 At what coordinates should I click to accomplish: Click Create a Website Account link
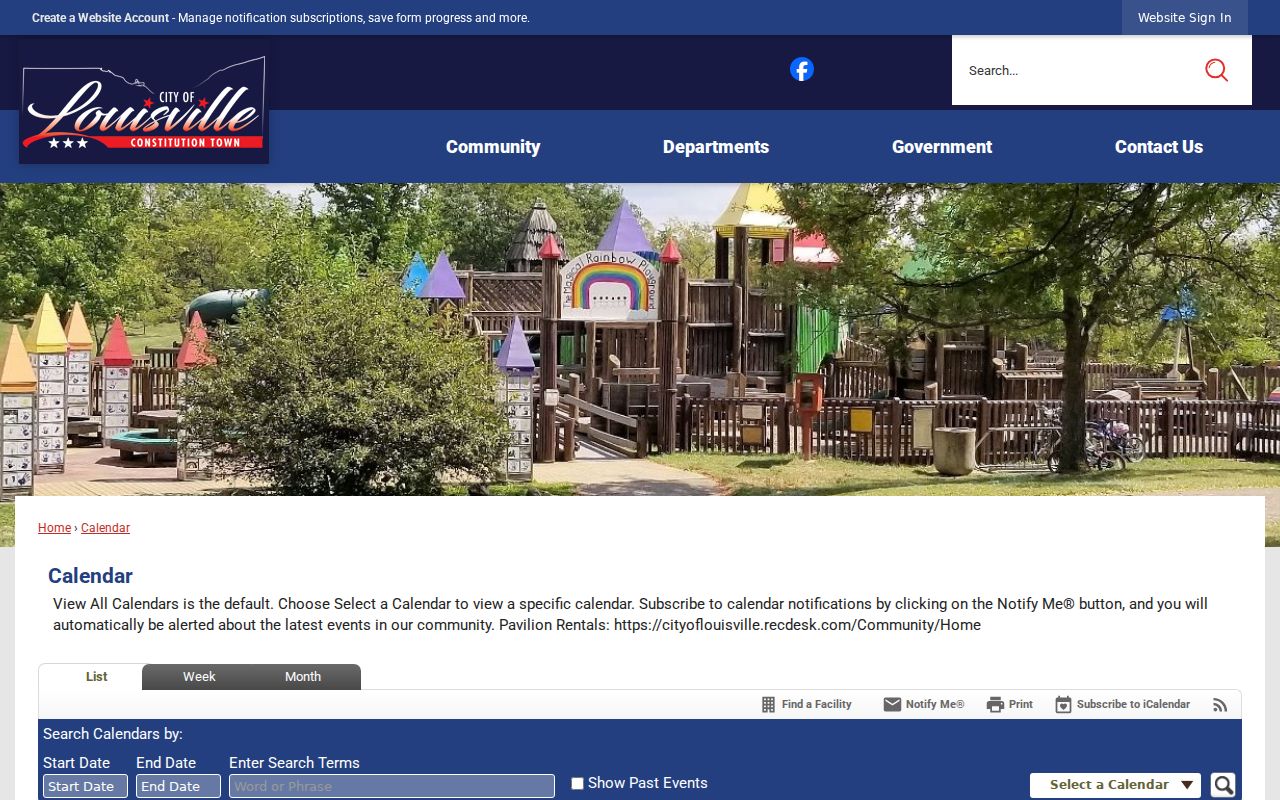tap(100, 18)
